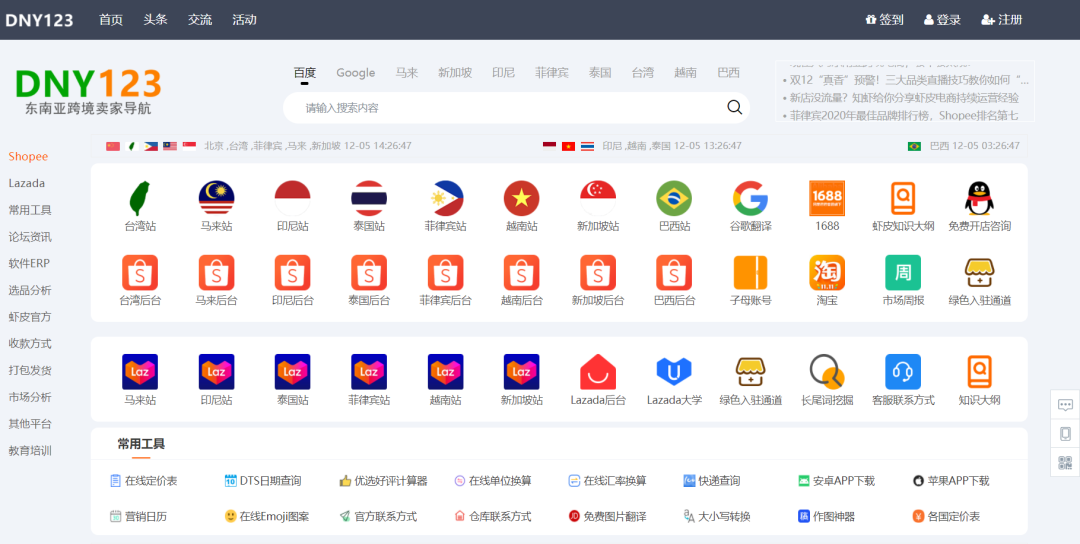Open the 淘宝 icon
The height and width of the screenshot is (544, 1080).
827,273
